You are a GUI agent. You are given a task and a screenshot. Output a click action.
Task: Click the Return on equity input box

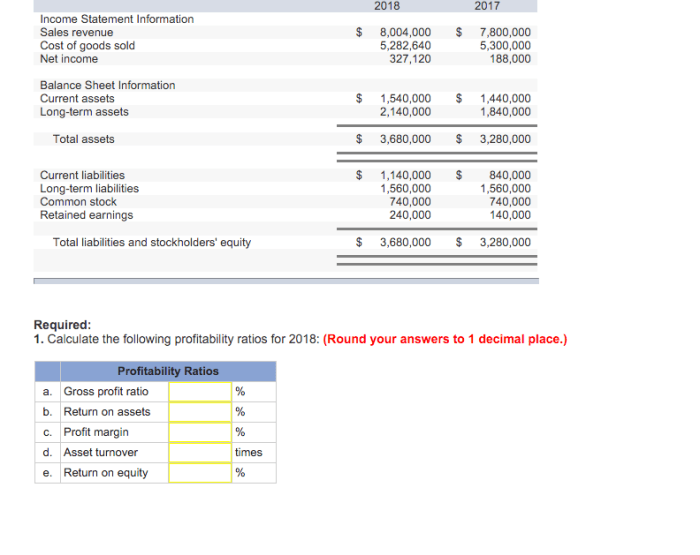pyautogui.click(x=199, y=473)
